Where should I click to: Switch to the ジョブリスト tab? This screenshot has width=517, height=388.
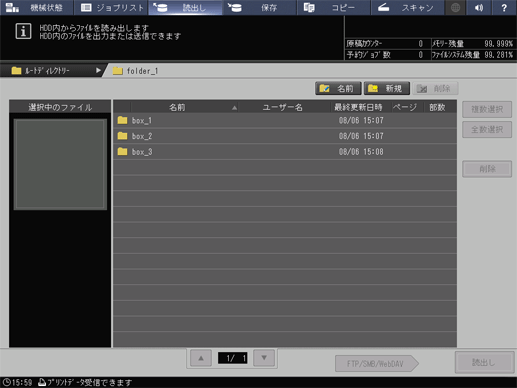[111, 7]
